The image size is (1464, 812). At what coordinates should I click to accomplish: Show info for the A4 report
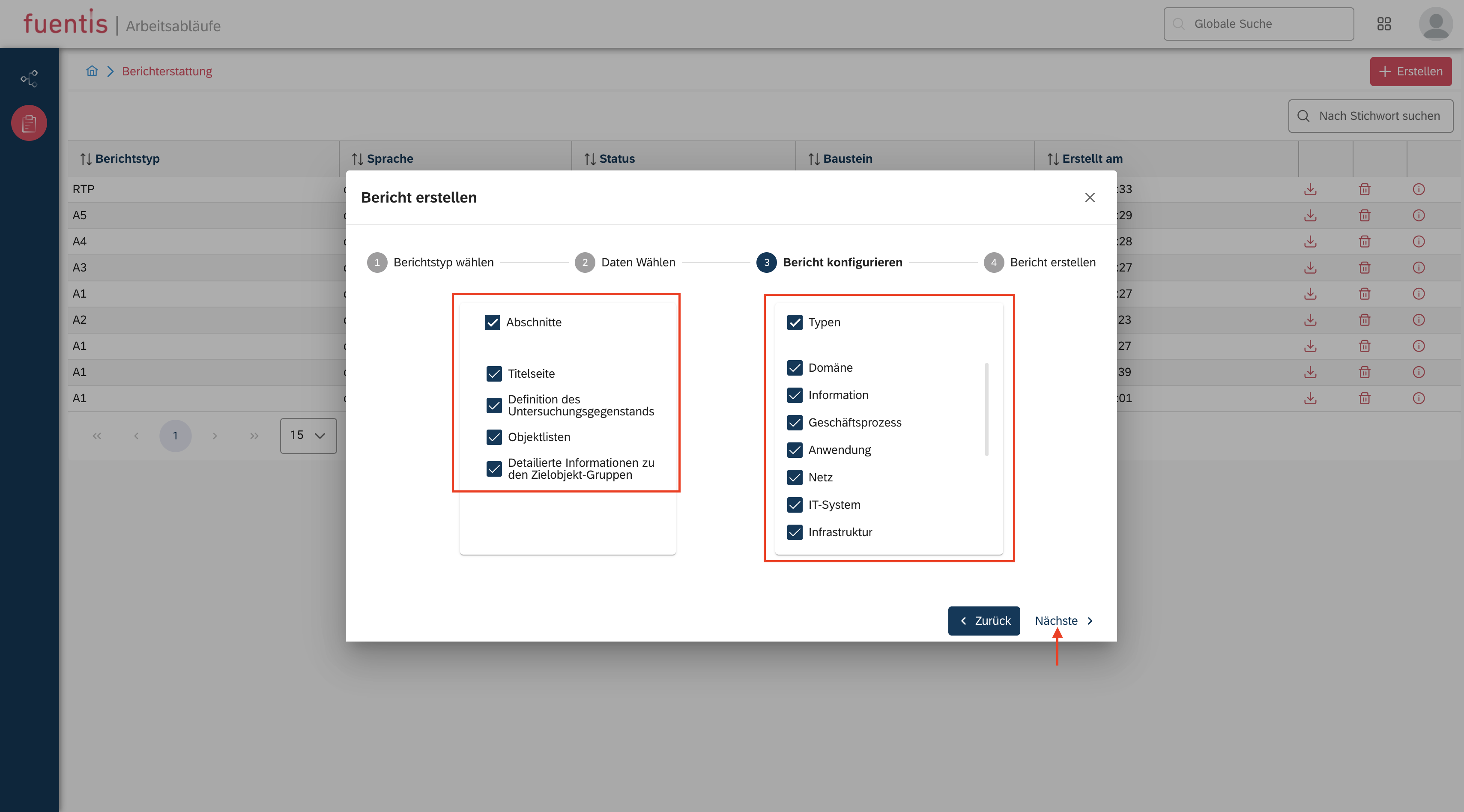pyautogui.click(x=1419, y=242)
